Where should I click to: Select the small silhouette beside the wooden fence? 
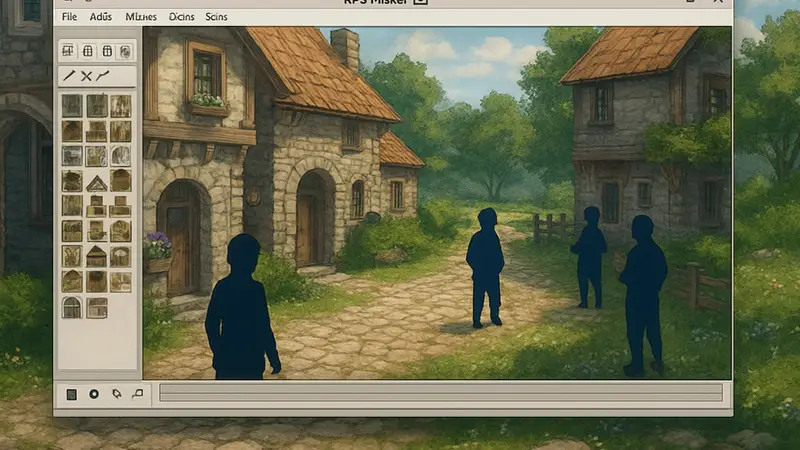tap(590, 257)
